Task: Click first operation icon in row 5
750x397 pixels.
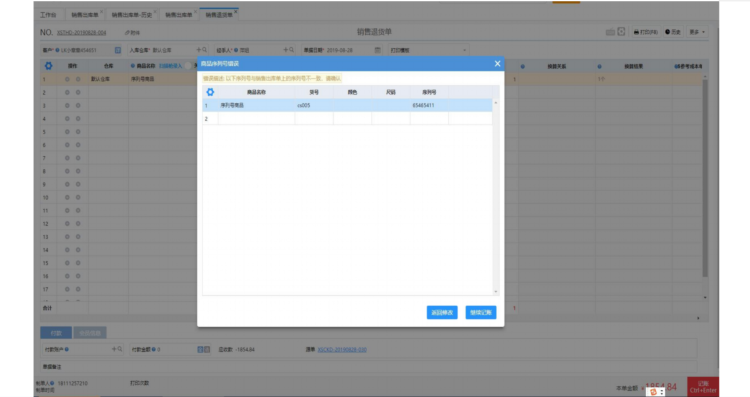Action: pos(67,132)
